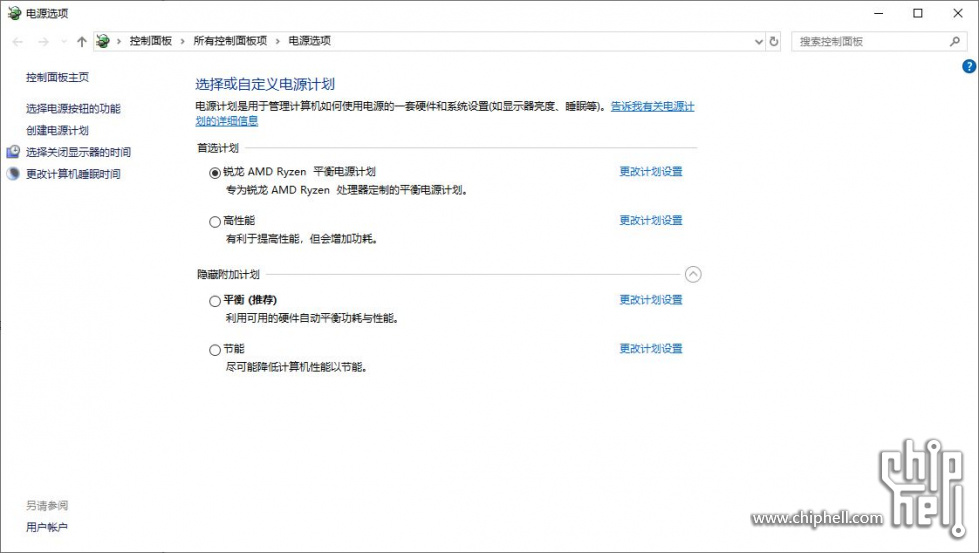The image size is (979, 553).
Task: Open 所有控制面板项 breadcrumb
Action: [x=230, y=41]
